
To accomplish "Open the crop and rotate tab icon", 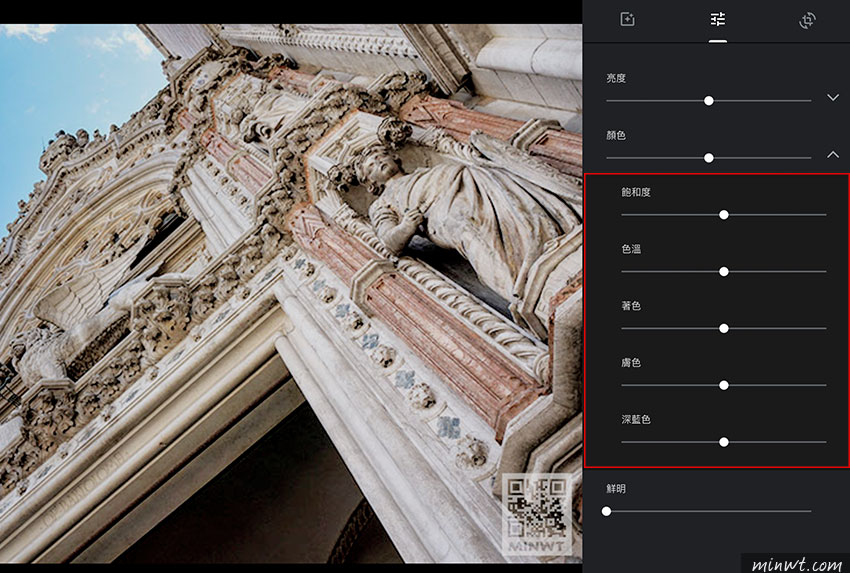I will tap(808, 20).
